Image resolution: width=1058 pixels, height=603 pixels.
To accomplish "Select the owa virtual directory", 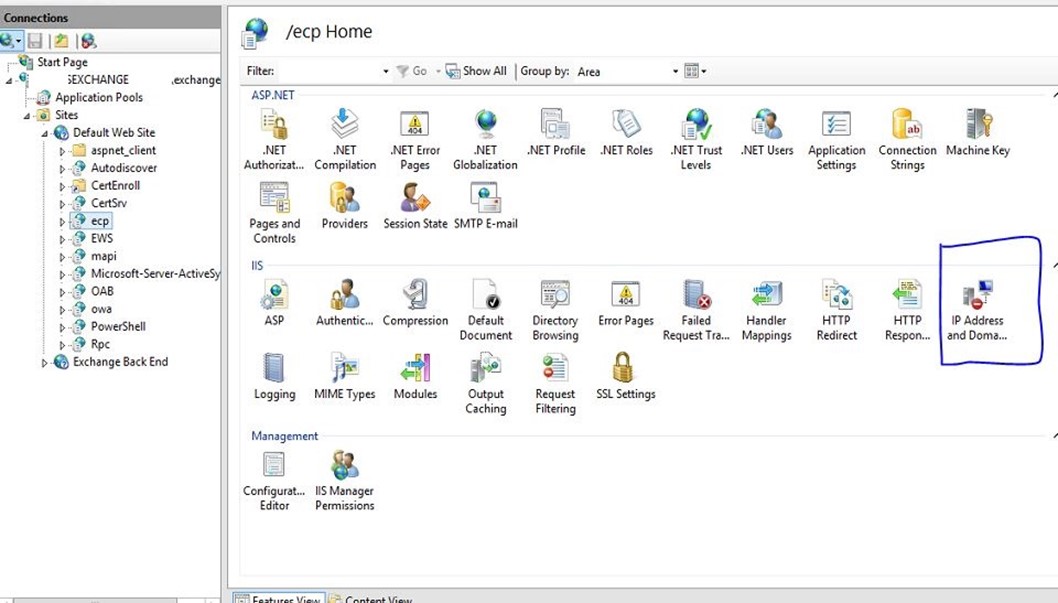I will point(101,309).
